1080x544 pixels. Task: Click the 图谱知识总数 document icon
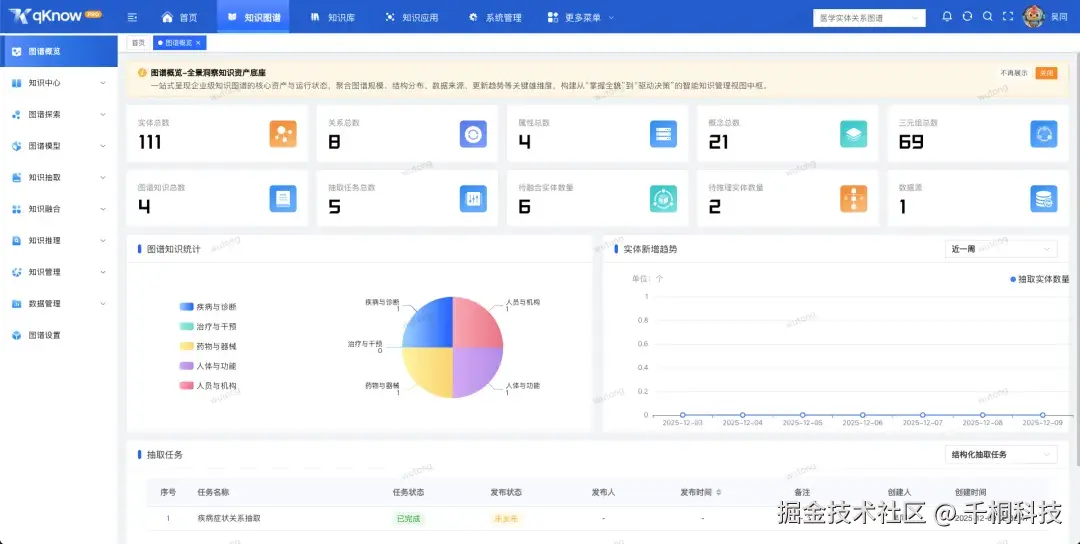283,198
